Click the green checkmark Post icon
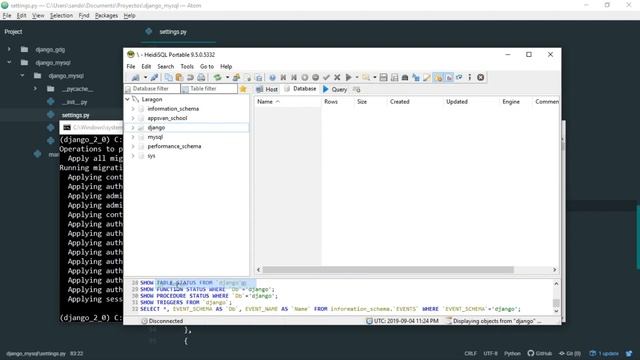Viewport: 640px width, 360px height. tap(326, 77)
